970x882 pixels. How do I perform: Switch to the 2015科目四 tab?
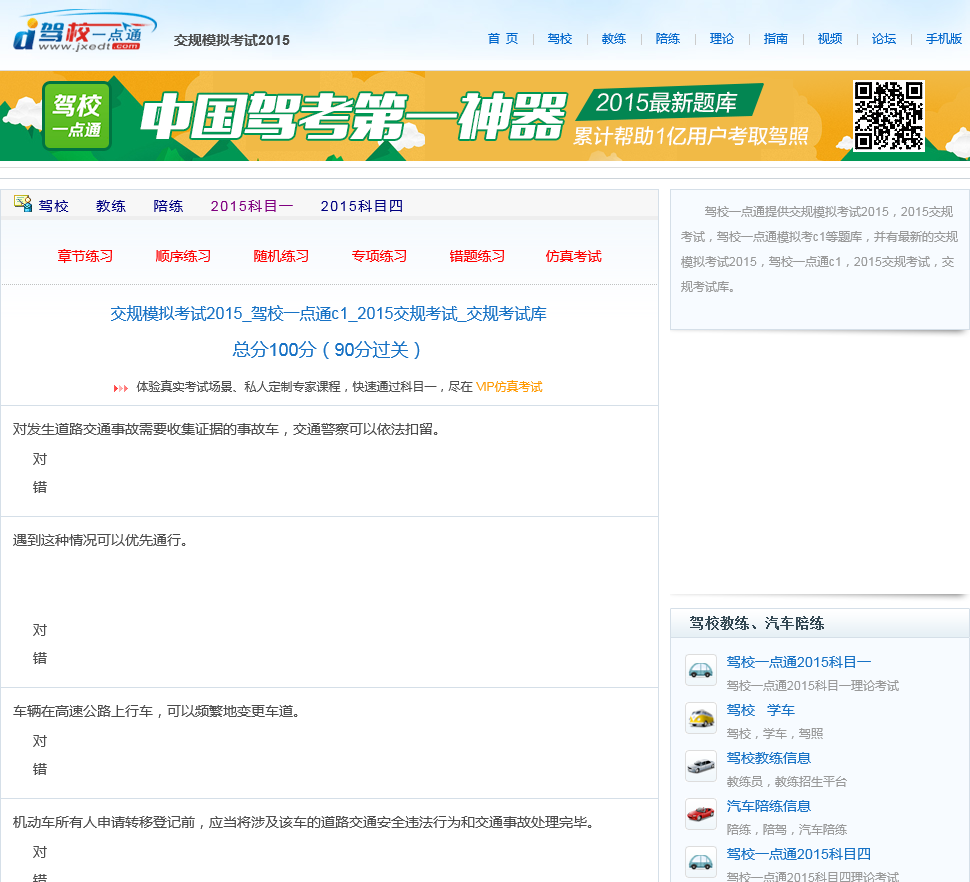(362, 206)
